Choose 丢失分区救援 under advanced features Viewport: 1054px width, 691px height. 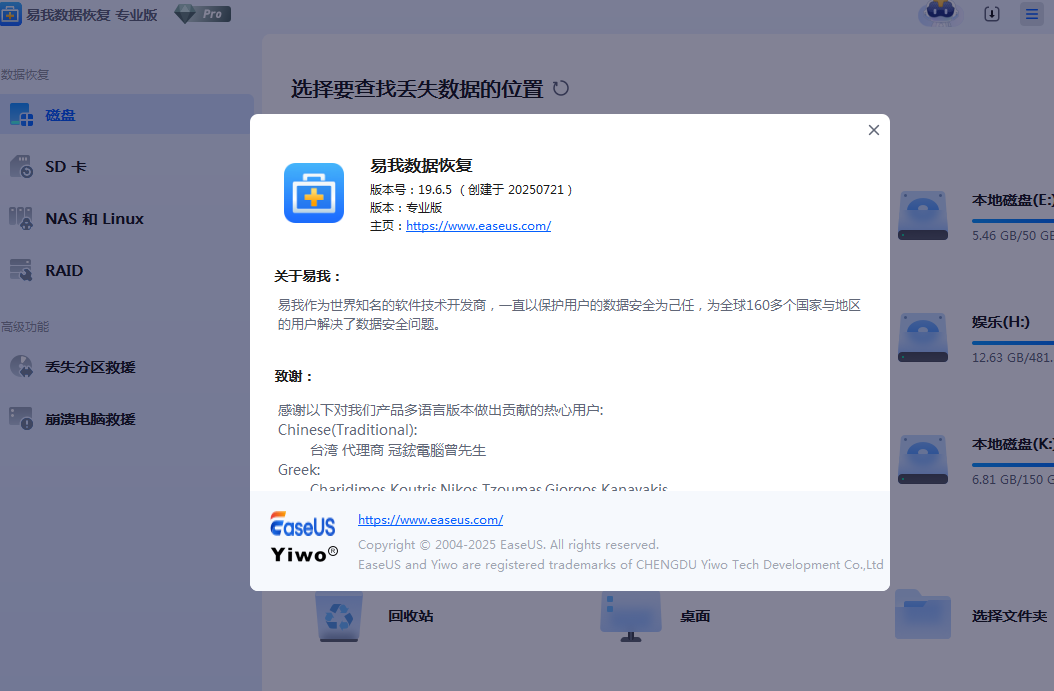click(x=90, y=367)
